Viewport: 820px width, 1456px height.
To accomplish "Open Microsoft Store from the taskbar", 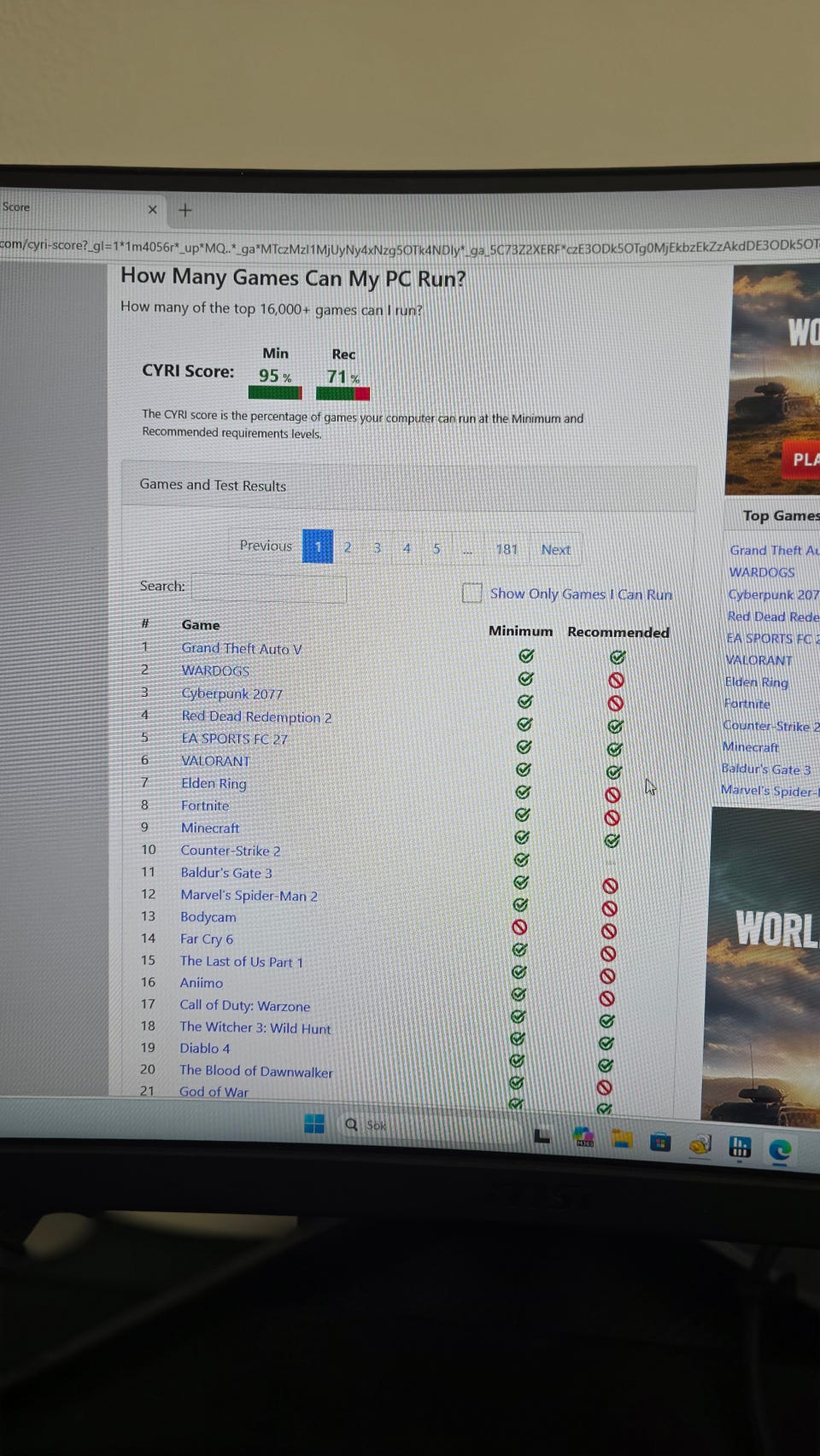I will click(660, 1142).
